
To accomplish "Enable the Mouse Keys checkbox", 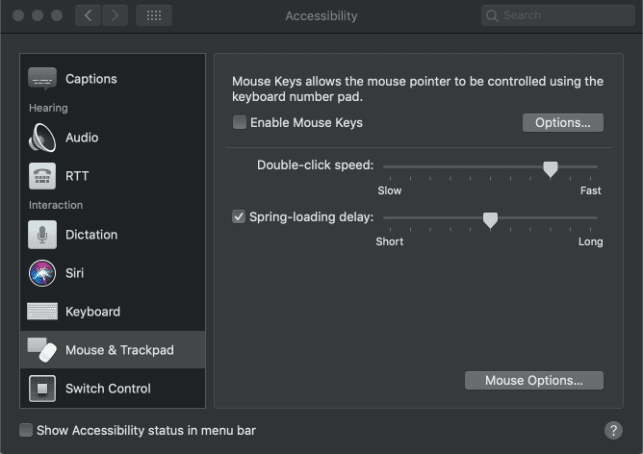I will coord(240,123).
